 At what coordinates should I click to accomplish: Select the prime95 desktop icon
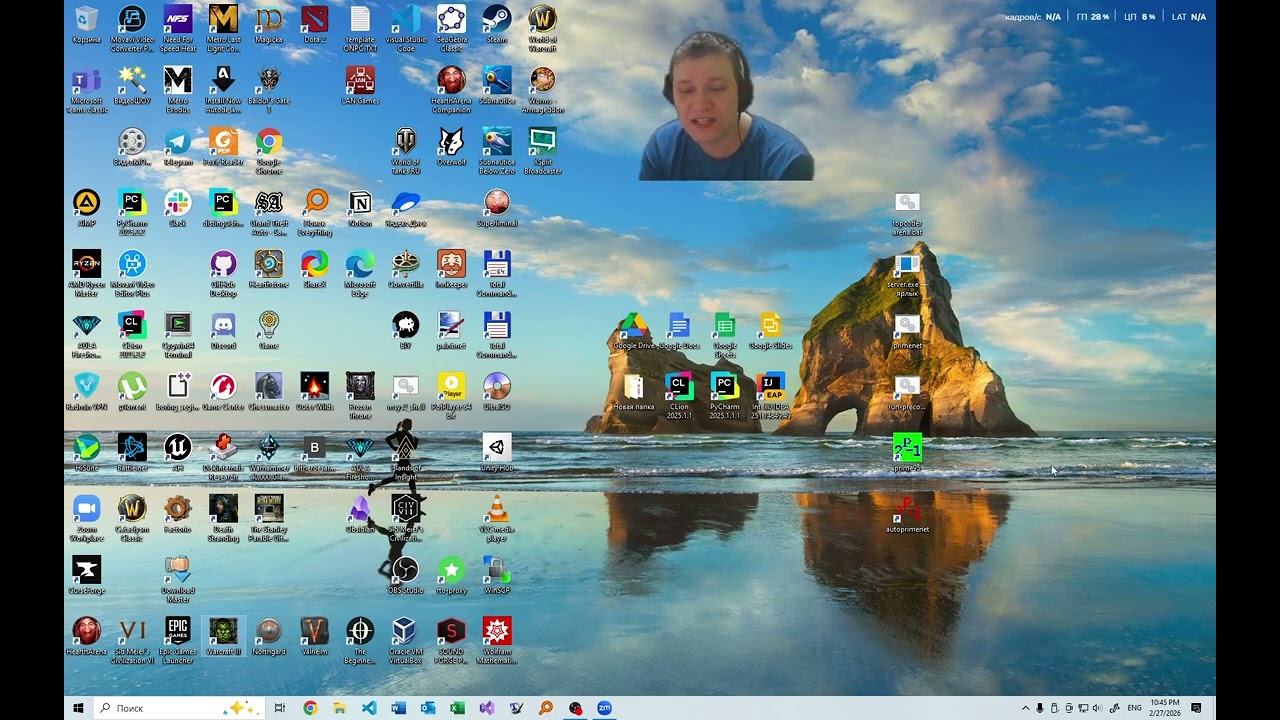pos(907,452)
